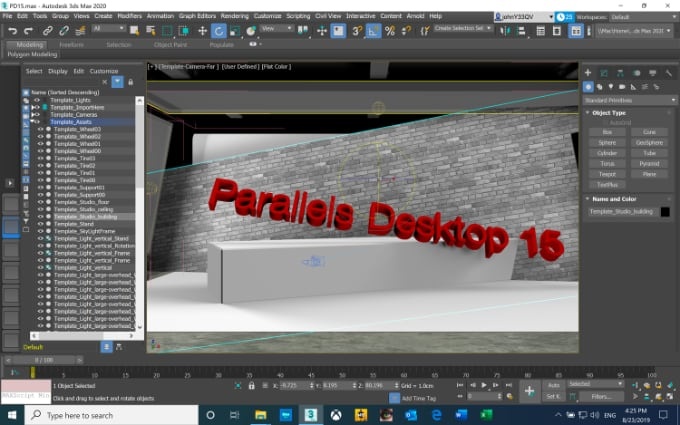Click the Cylinder object button
This screenshot has height=425, width=680.
(x=607, y=153)
